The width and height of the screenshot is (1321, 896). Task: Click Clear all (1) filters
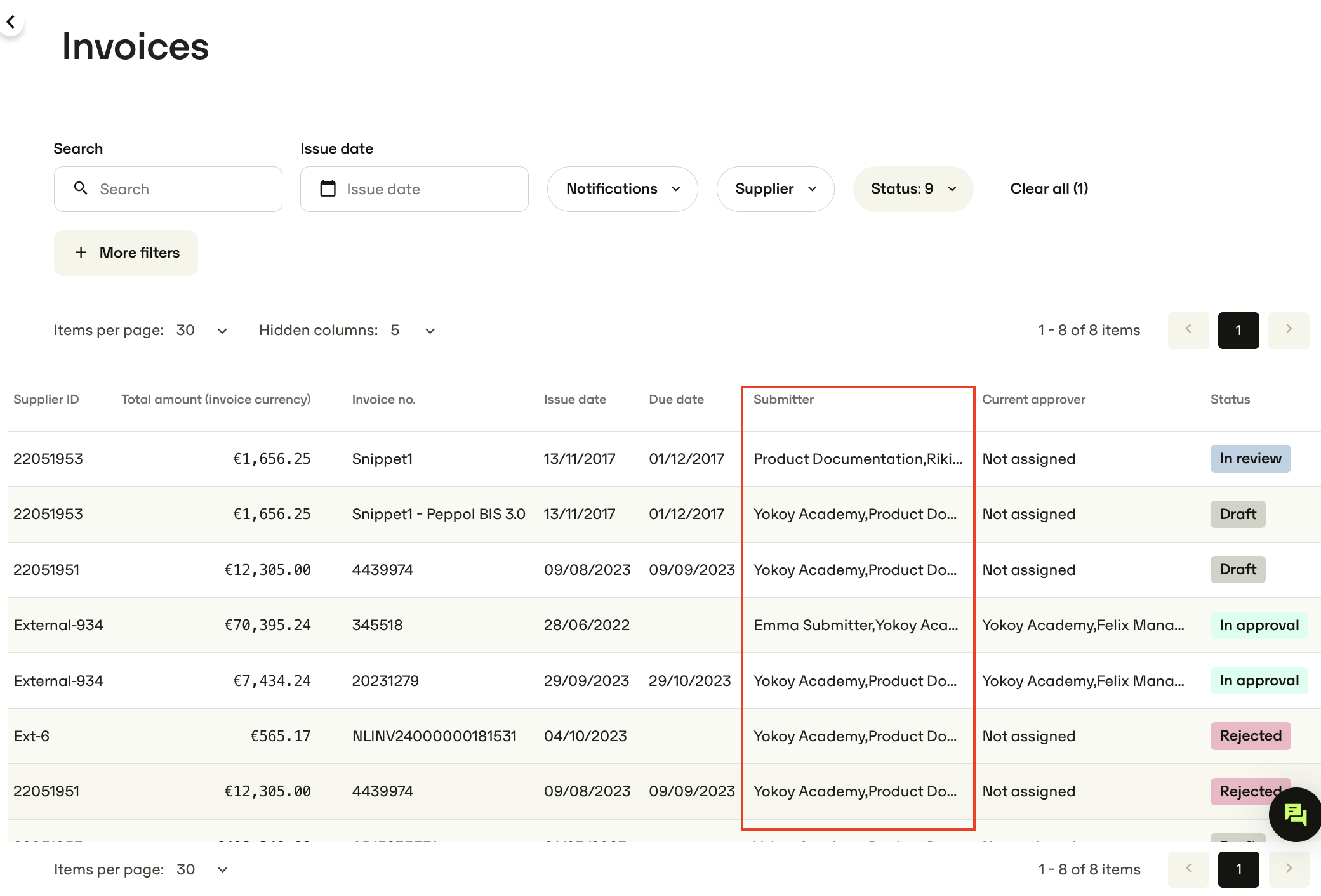tap(1049, 188)
